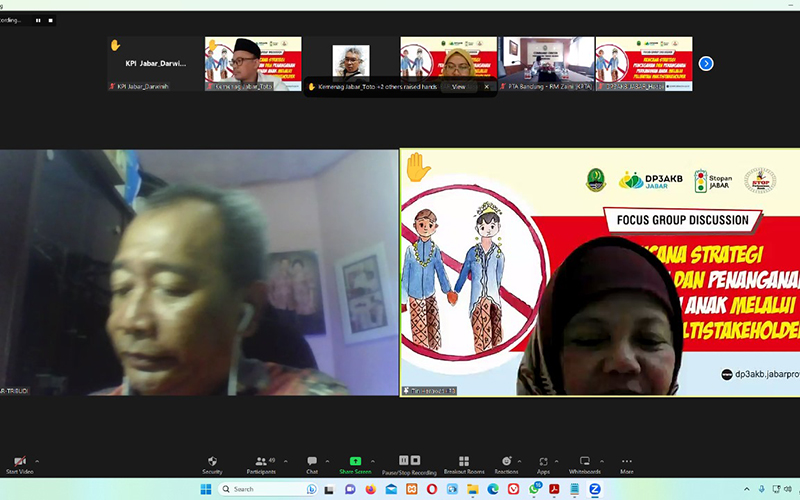800x500 pixels.
Task: Dismiss the raised hands notification
Action: click(x=487, y=87)
